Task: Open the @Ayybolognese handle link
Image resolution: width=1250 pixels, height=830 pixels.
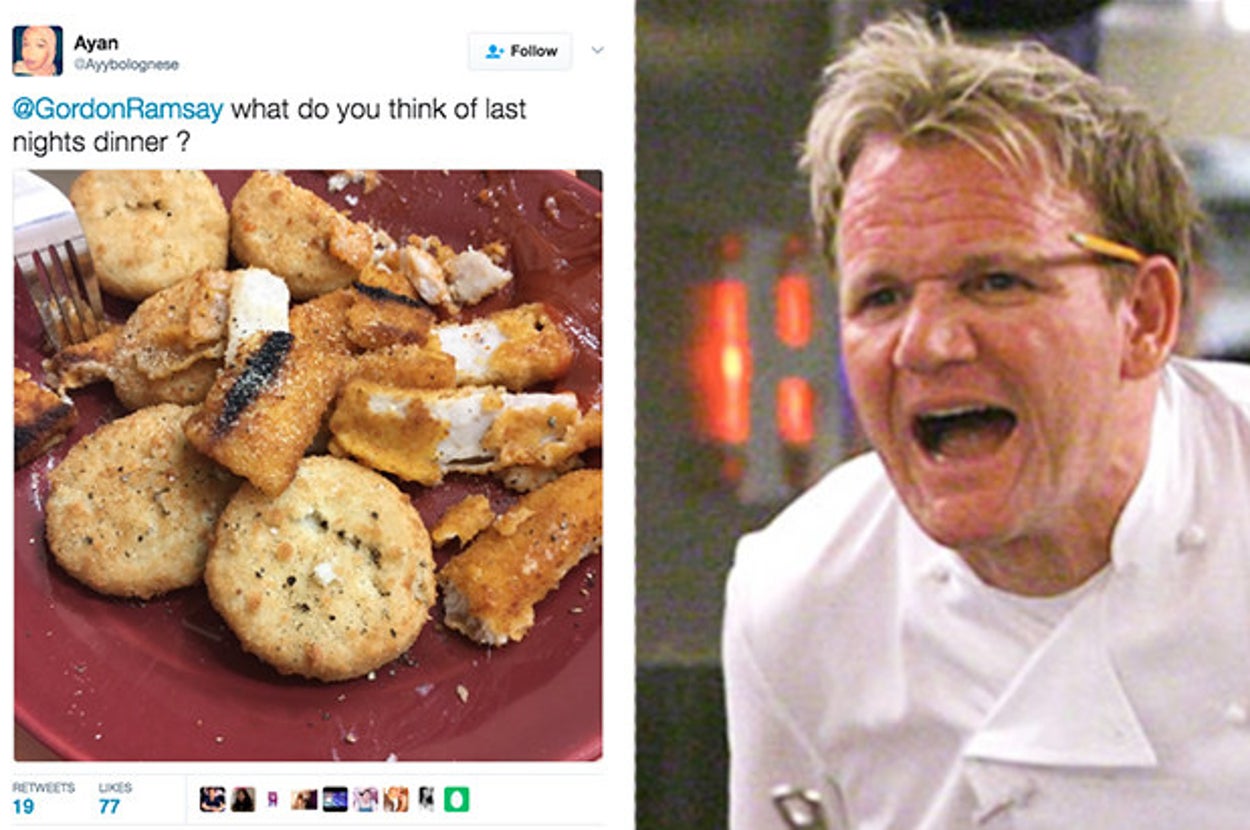Action: pos(126,65)
